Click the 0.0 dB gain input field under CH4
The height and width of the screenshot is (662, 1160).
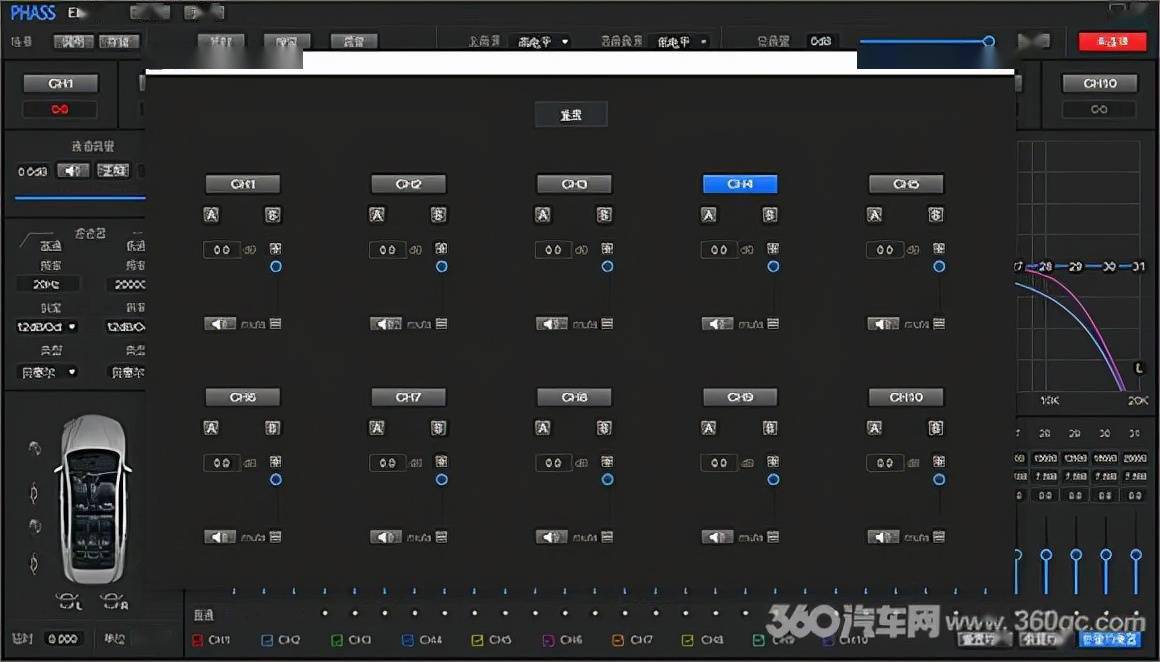(x=719, y=249)
